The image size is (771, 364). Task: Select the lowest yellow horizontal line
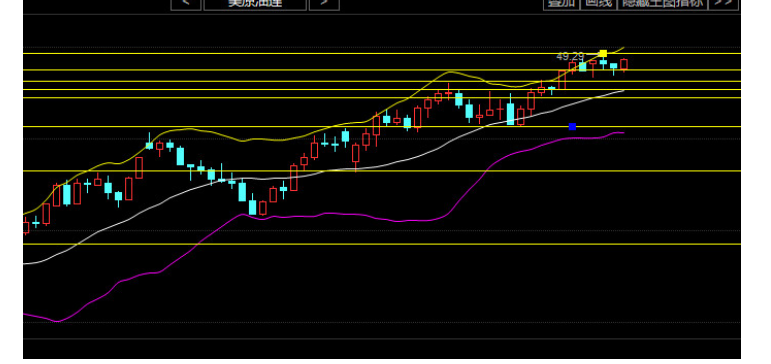tap(382, 244)
